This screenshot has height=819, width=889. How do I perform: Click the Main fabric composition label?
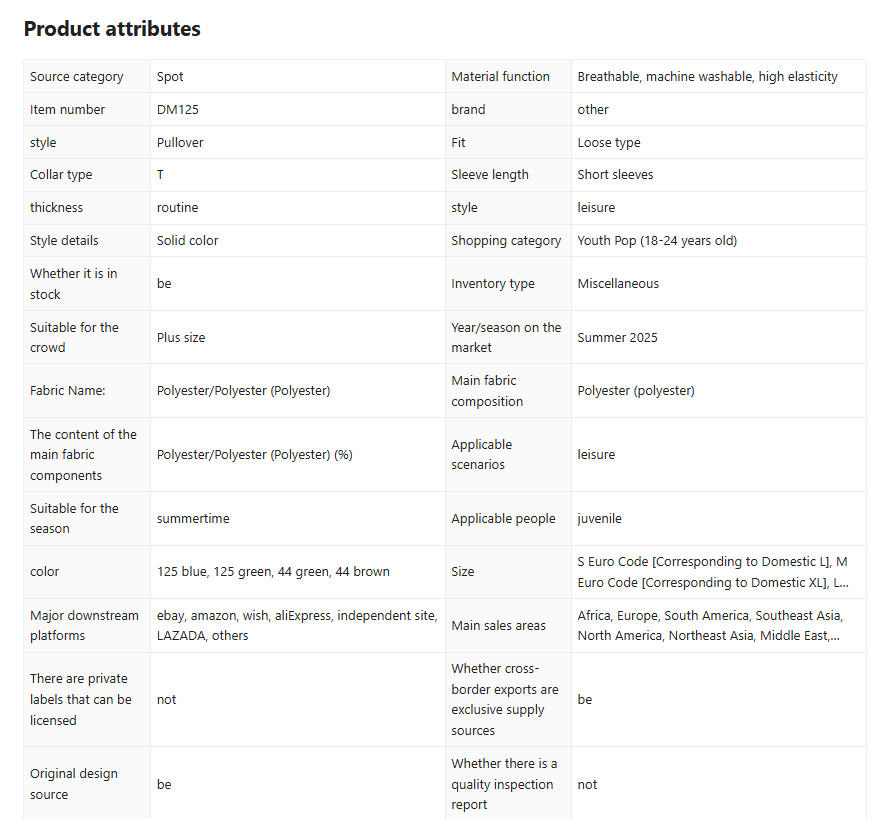[x=487, y=391]
